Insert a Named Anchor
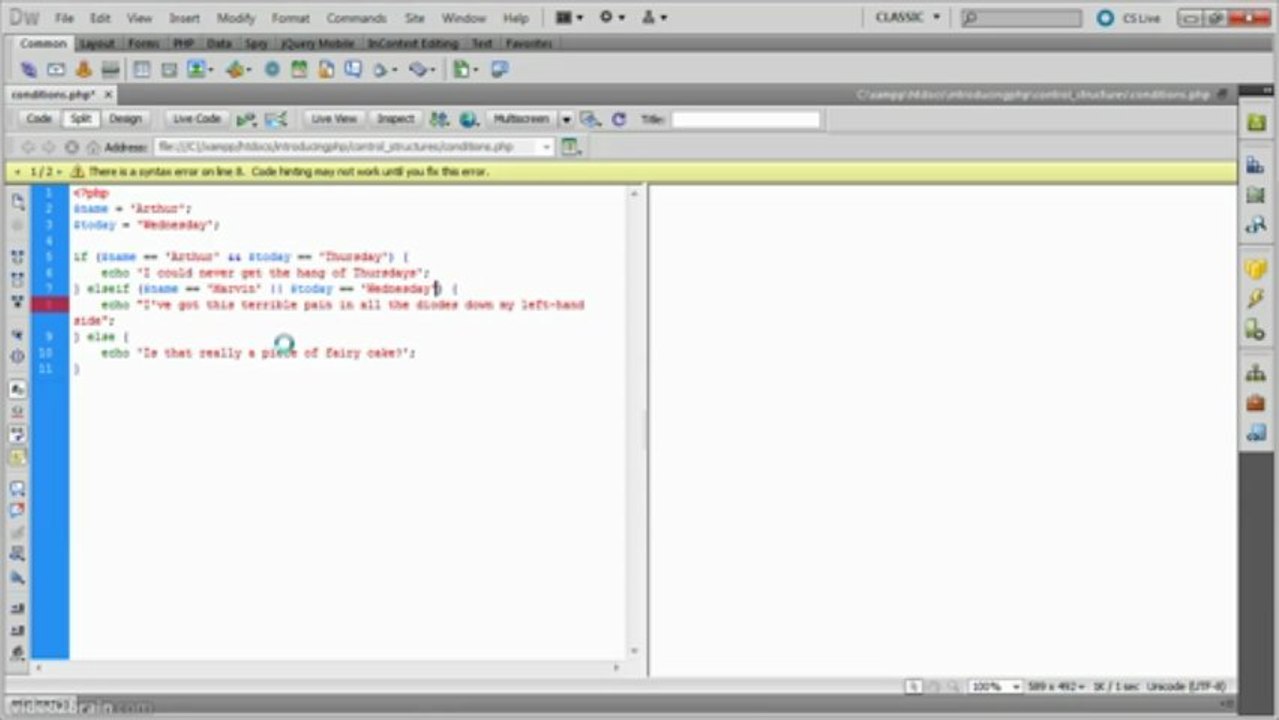This screenshot has height=720, width=1279. 83,69
